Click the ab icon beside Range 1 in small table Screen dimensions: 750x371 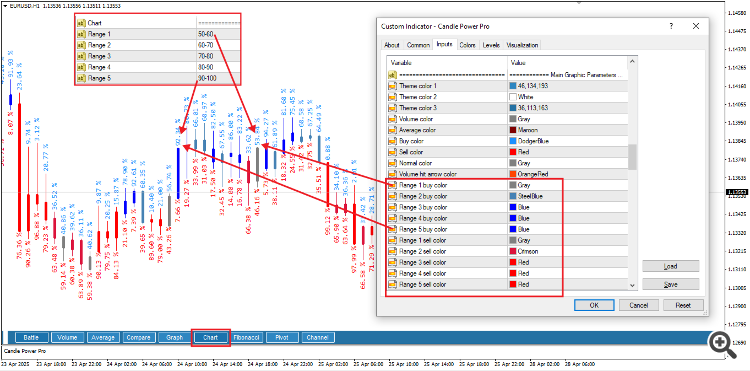click(81, 34)
